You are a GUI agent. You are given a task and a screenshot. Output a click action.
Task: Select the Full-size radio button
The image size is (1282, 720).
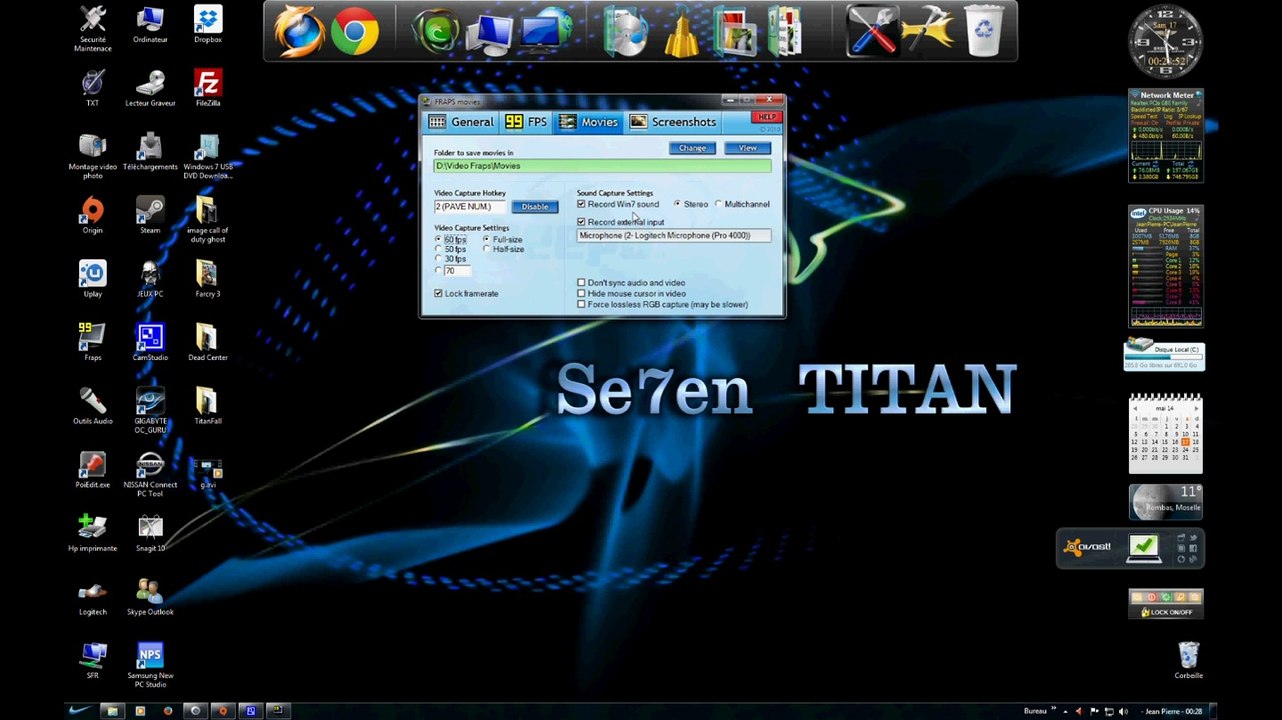click(486, 240)
